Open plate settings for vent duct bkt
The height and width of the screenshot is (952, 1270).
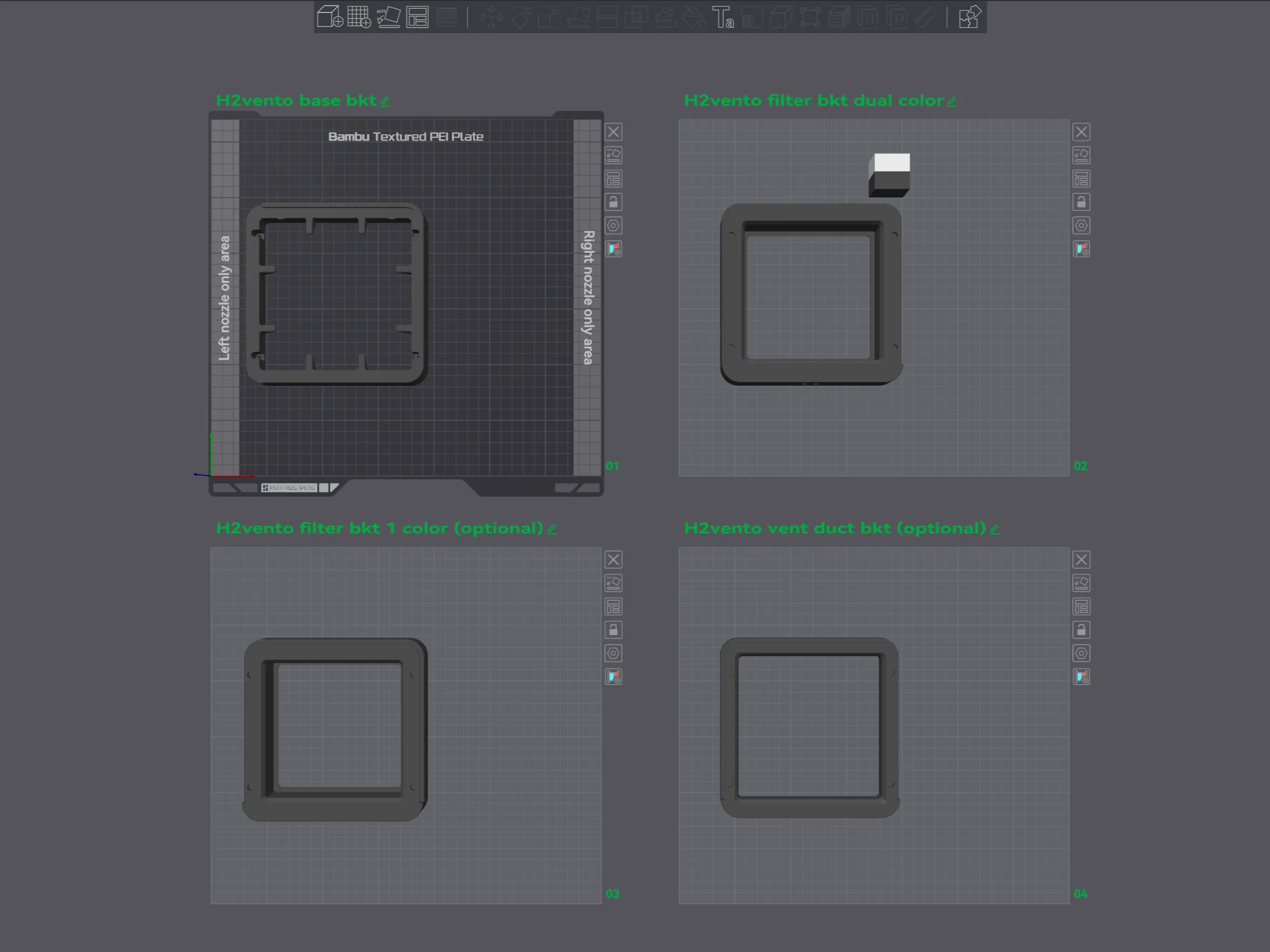click(1081, 653)
